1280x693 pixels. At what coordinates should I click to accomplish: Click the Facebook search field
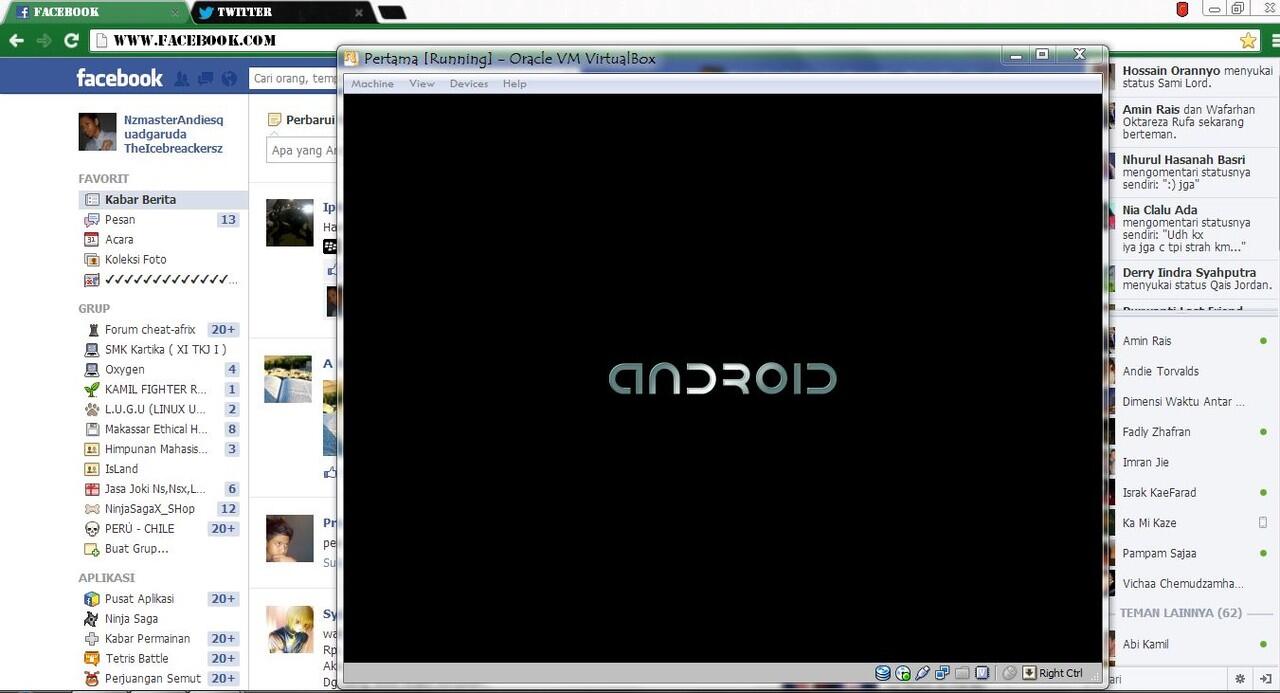point(294,78)
